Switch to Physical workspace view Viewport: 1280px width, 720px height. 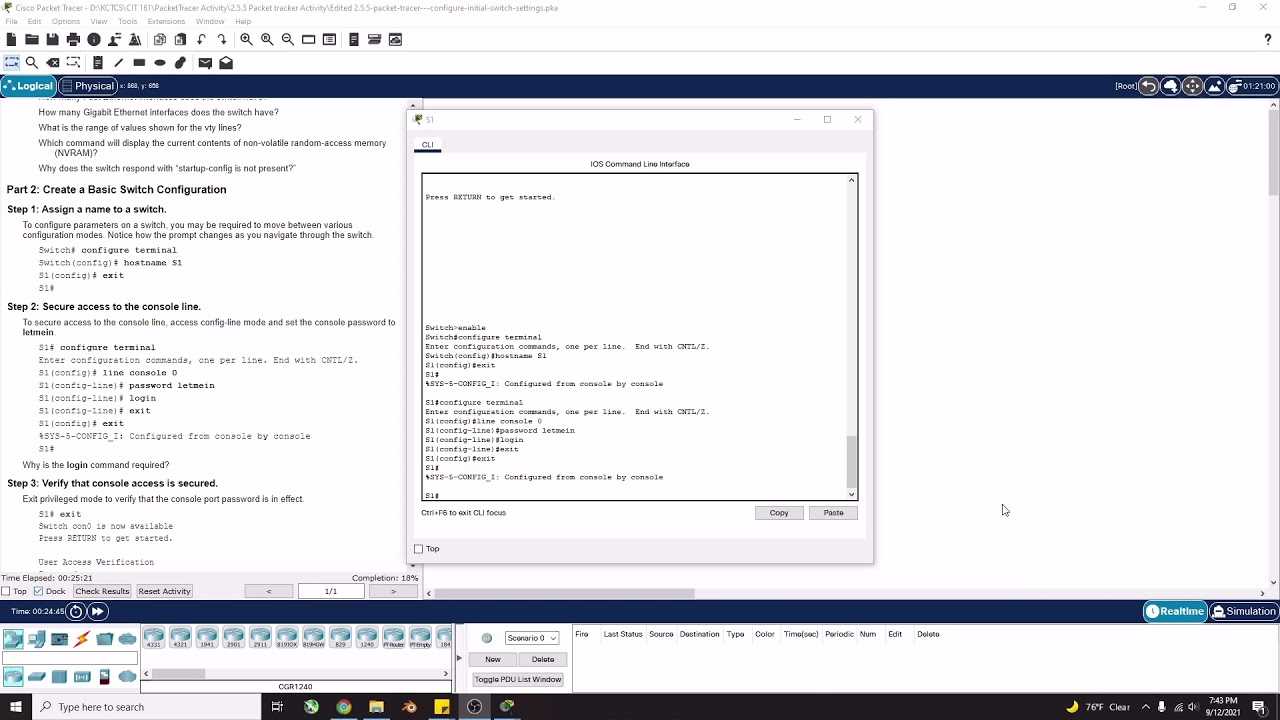(x=88, y=86)
